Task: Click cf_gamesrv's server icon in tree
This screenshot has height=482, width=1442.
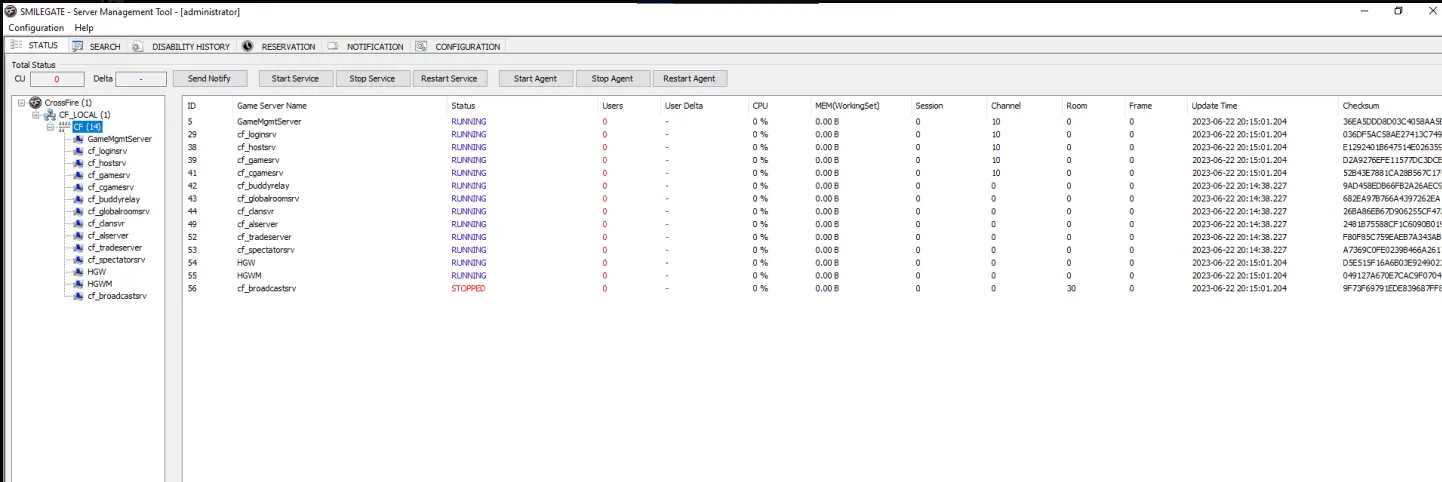Action: 79,175
